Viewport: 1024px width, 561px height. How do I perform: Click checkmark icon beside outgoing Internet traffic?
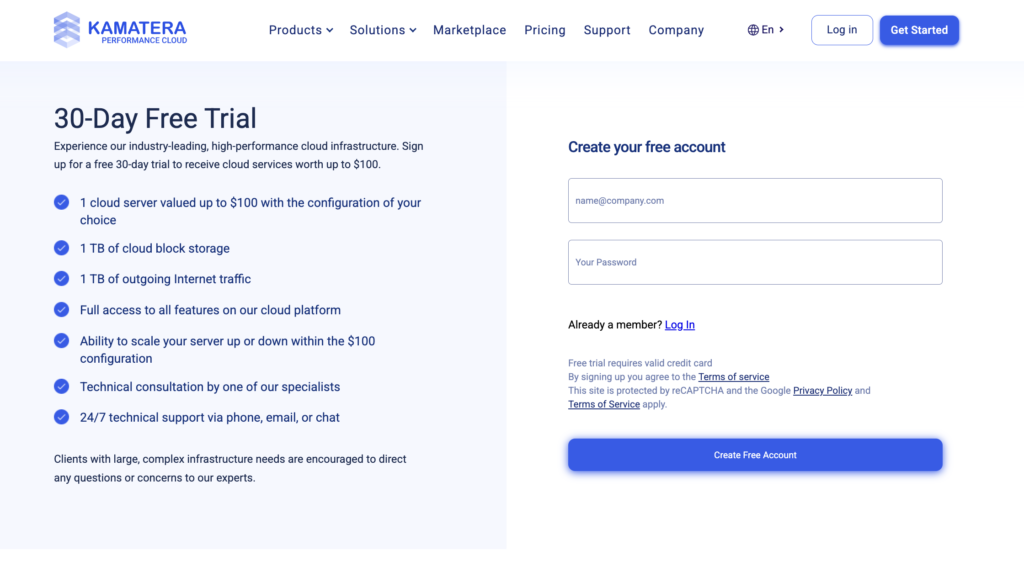(61, 279)
